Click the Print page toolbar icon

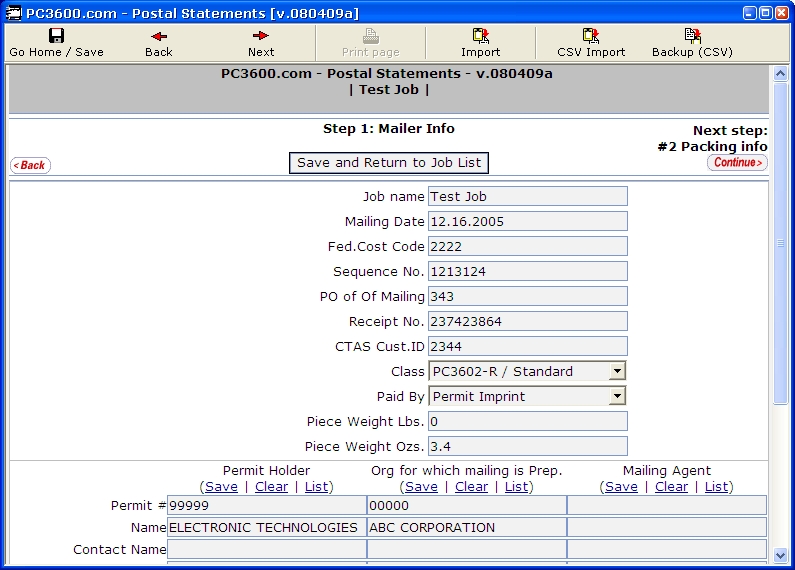point(371,35)
